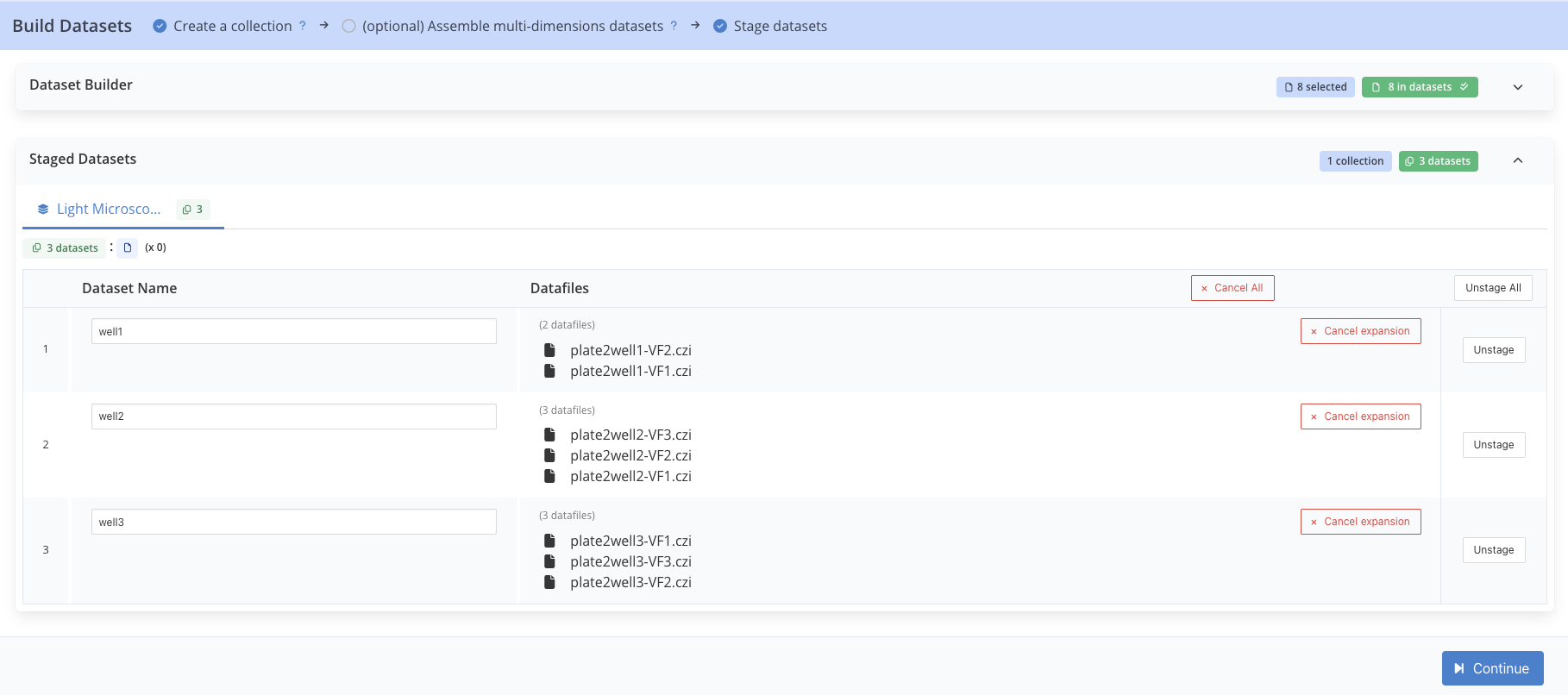
Task: Select the plate2well2-VF1.czi filename
Action: pos(630,476)
